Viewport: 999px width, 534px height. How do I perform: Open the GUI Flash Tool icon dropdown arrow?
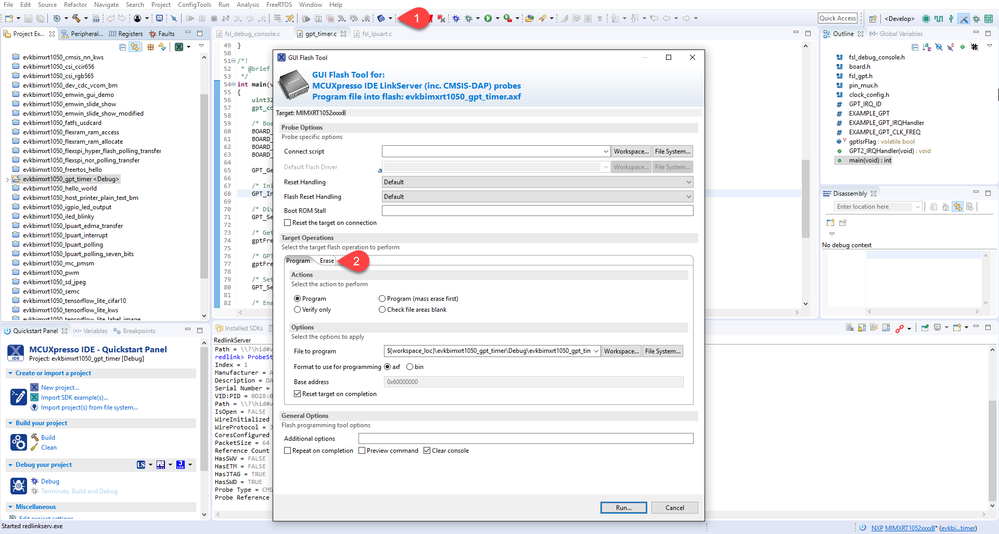click(390, 18)
